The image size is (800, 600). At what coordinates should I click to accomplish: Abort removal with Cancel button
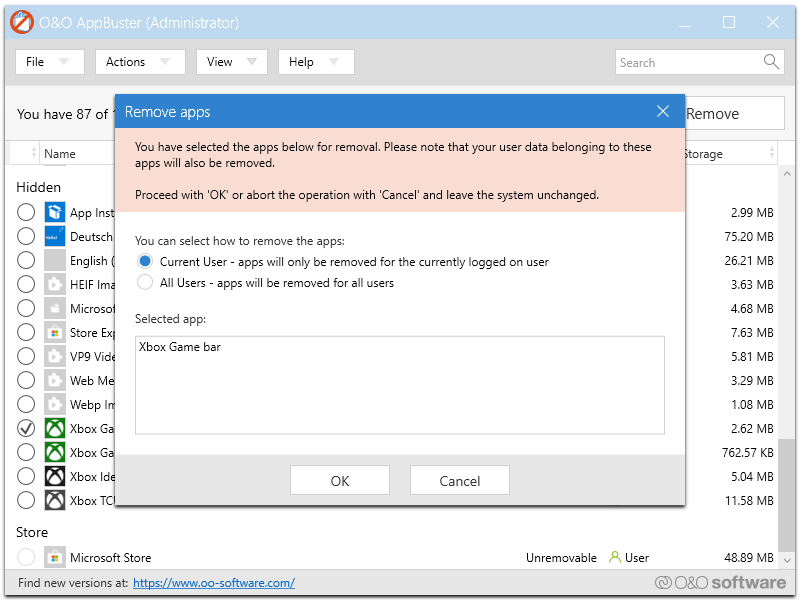(x=460, y=480)
